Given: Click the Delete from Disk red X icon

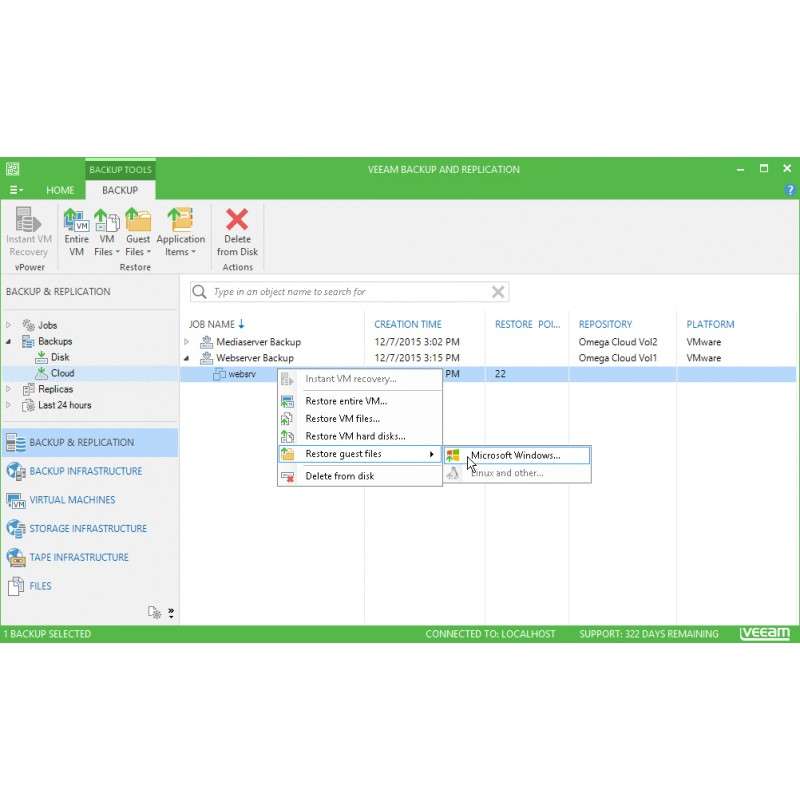Looking at the screenshot, I should pos(237,219).
